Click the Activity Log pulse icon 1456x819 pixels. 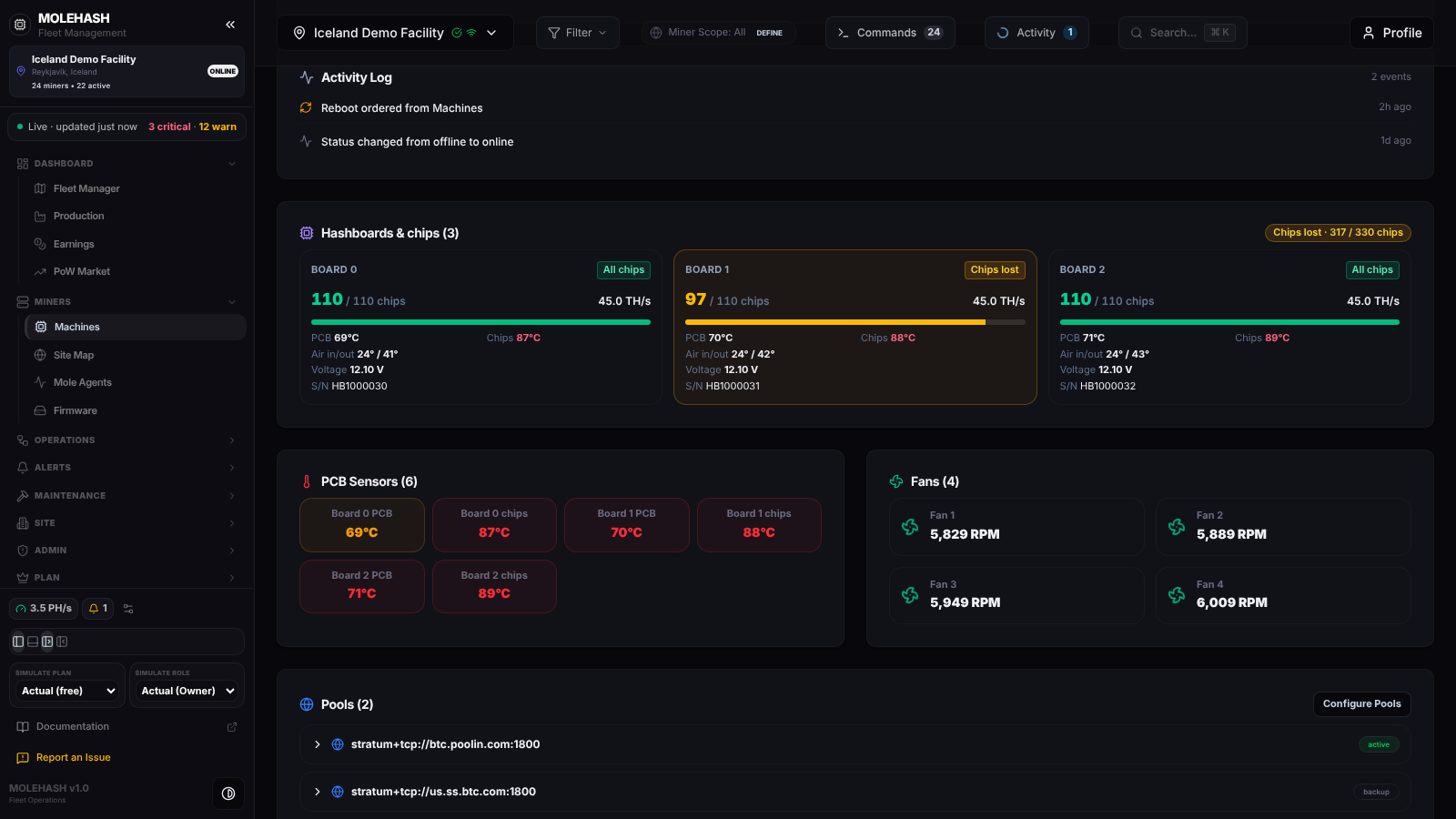307,78
